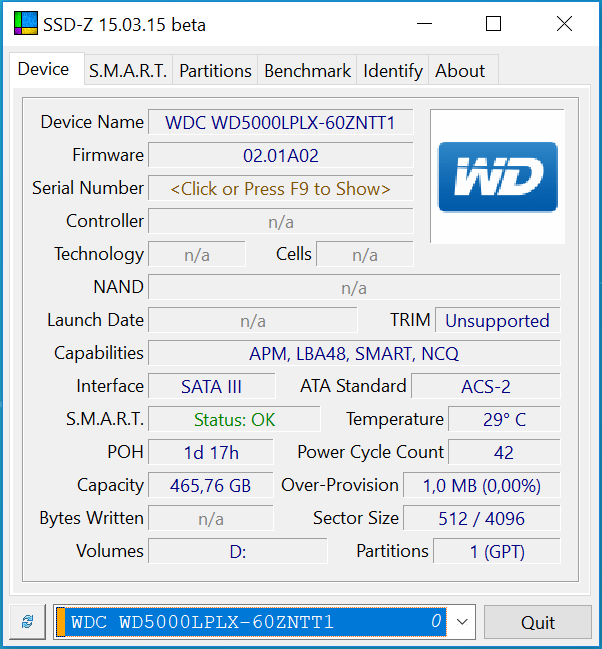Click the Controller n/a field
Viewport: 602px width, 649px height.
coord(281,222)
